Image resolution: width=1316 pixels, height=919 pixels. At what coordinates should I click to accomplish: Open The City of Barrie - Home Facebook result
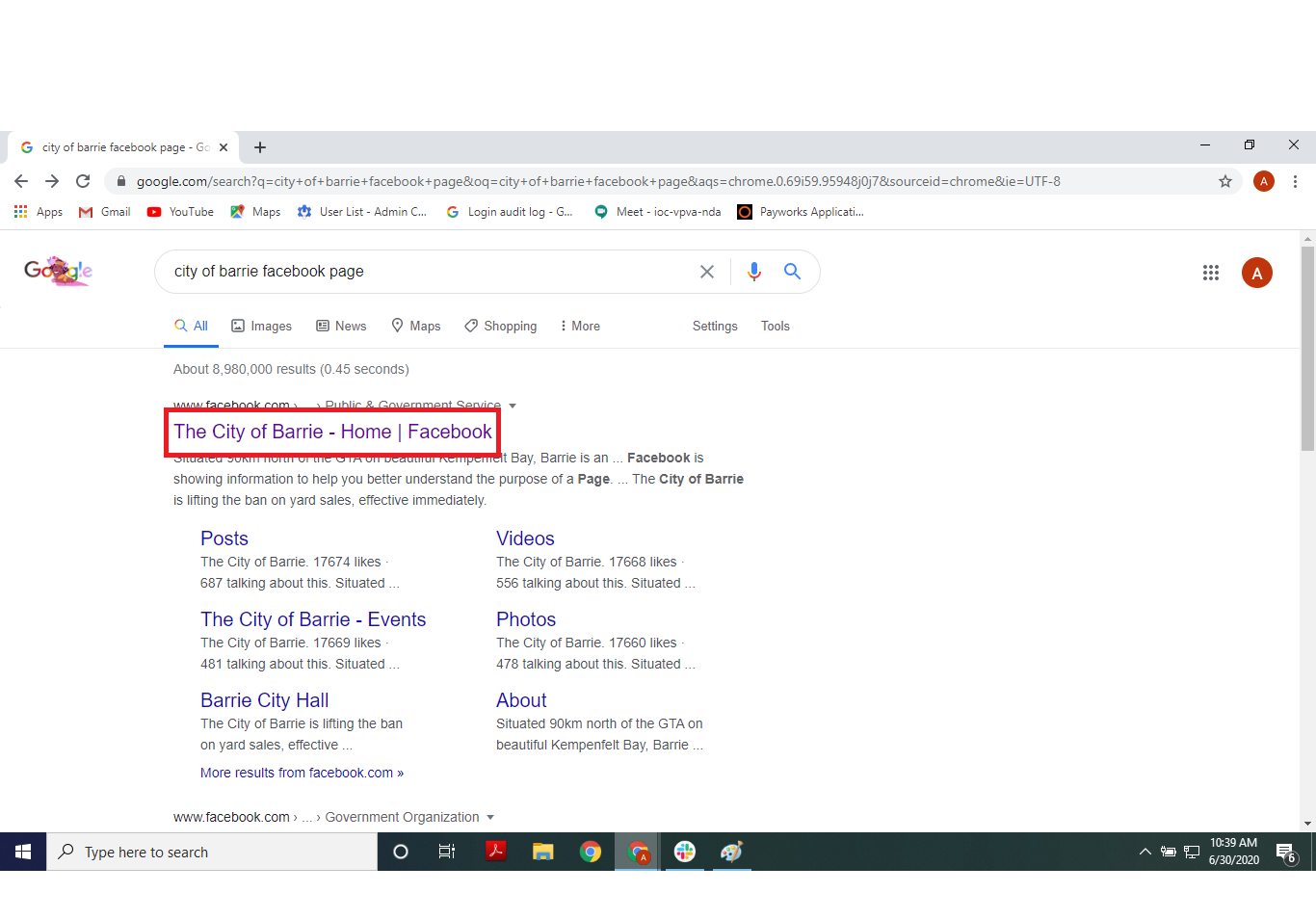click(333, 432)
